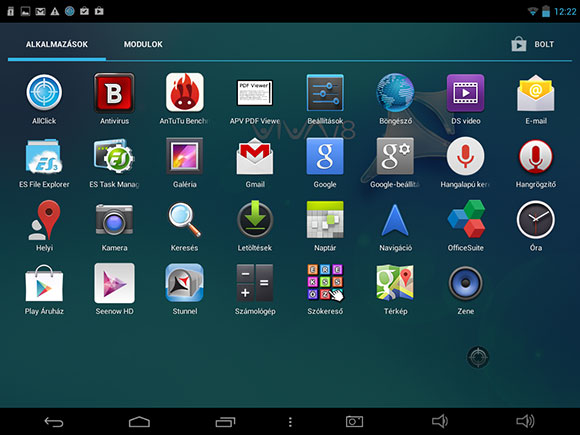Image resolution: width=580 pixels, height=435 pixels.
Task: Open the Galéria app
Action: pos(185,156)
